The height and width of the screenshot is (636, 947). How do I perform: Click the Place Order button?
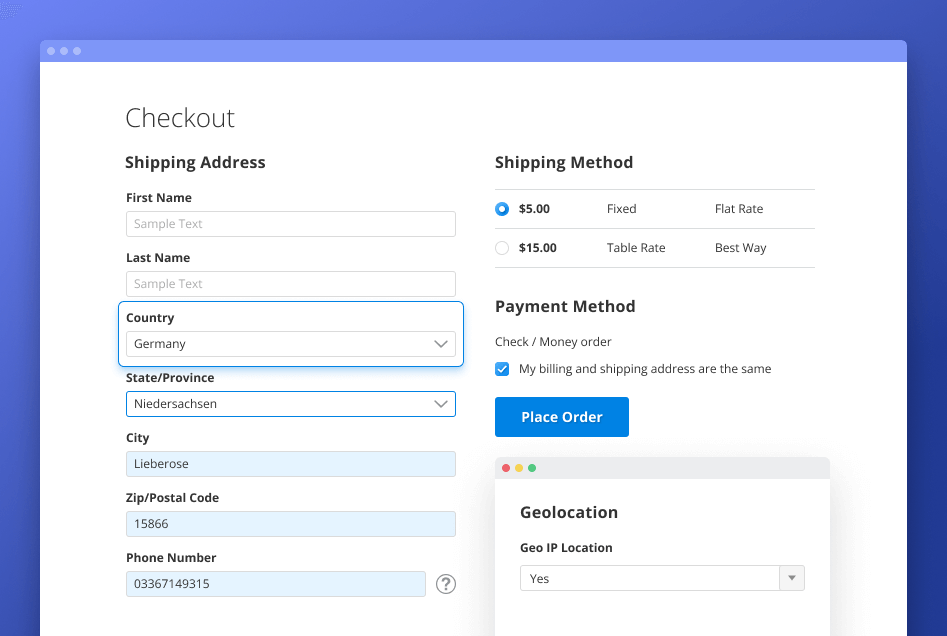pyautogui.click(x=561, y=417)
